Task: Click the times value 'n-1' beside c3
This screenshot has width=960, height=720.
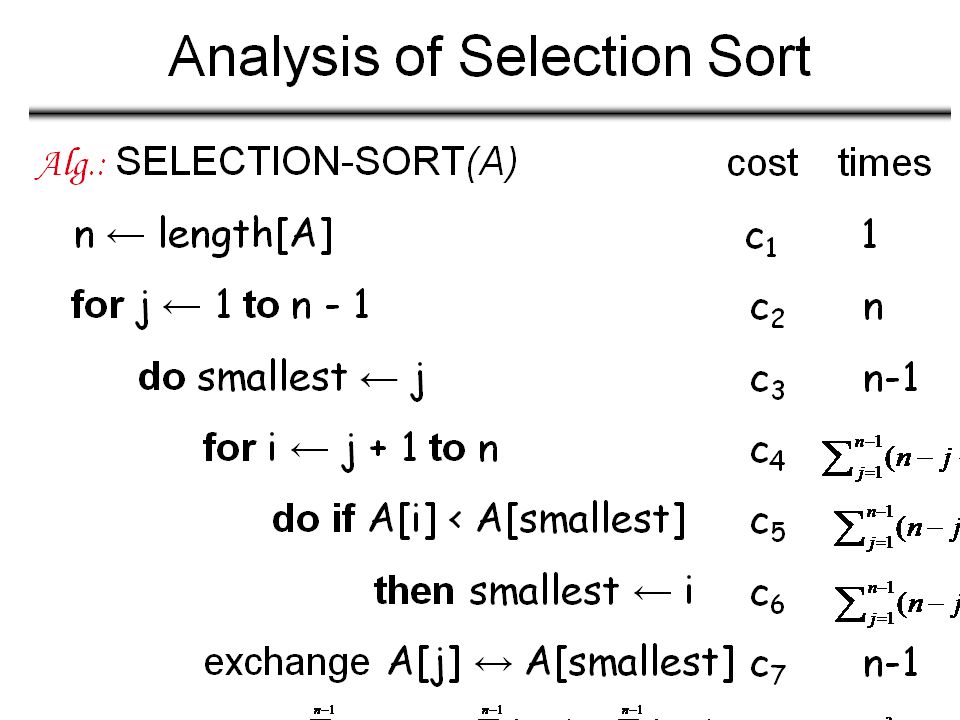Action: 891,378
